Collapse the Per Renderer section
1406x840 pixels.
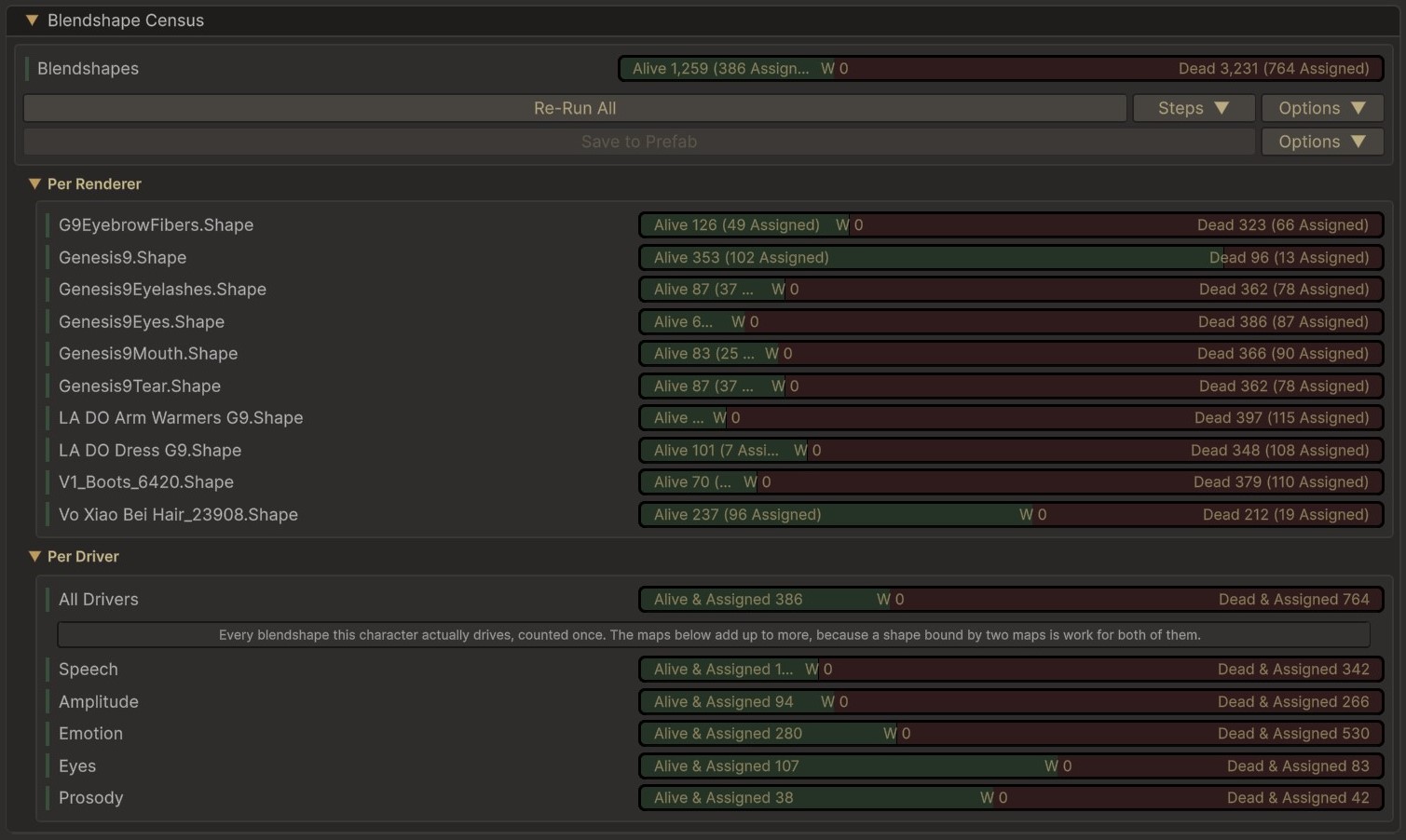(x=34, y=184)
